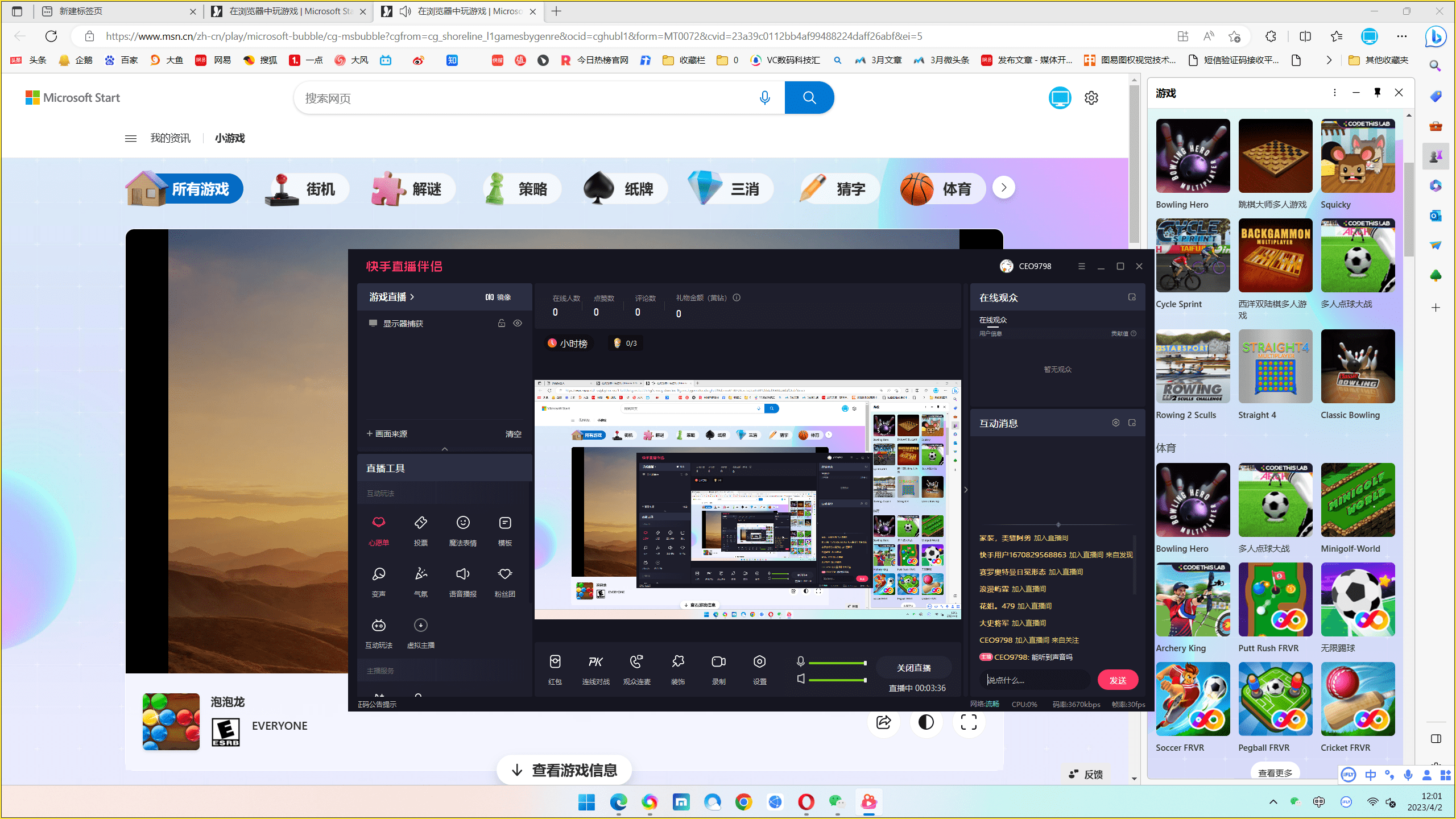Viewport: 1456px width, 819px height.
Task: Open Microsoft Start page settings gear
Action: pos(1091,98)
